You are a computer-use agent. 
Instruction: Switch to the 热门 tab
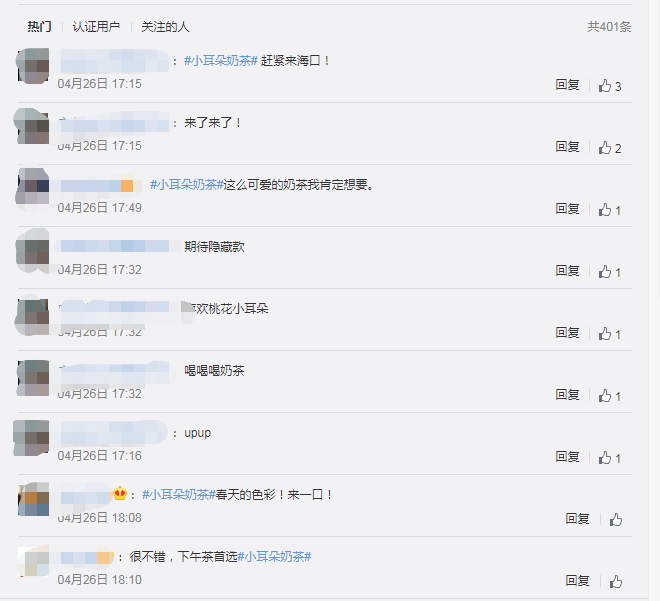40,27
